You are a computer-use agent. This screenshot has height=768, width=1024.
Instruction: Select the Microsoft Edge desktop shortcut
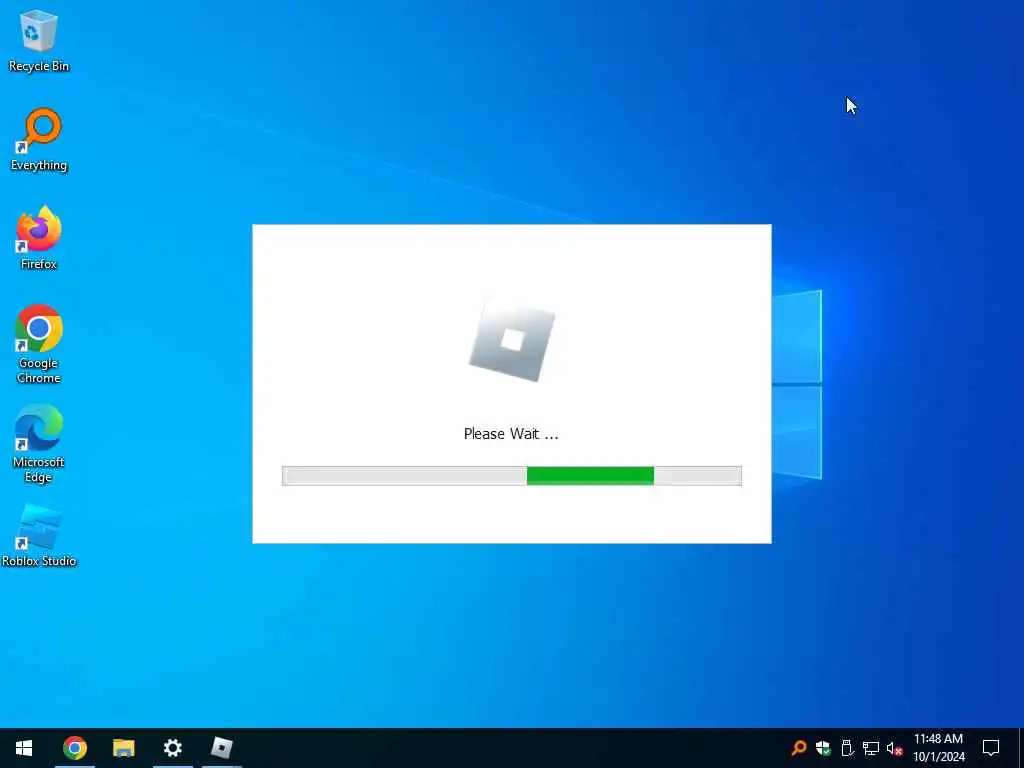pos(39,443)
